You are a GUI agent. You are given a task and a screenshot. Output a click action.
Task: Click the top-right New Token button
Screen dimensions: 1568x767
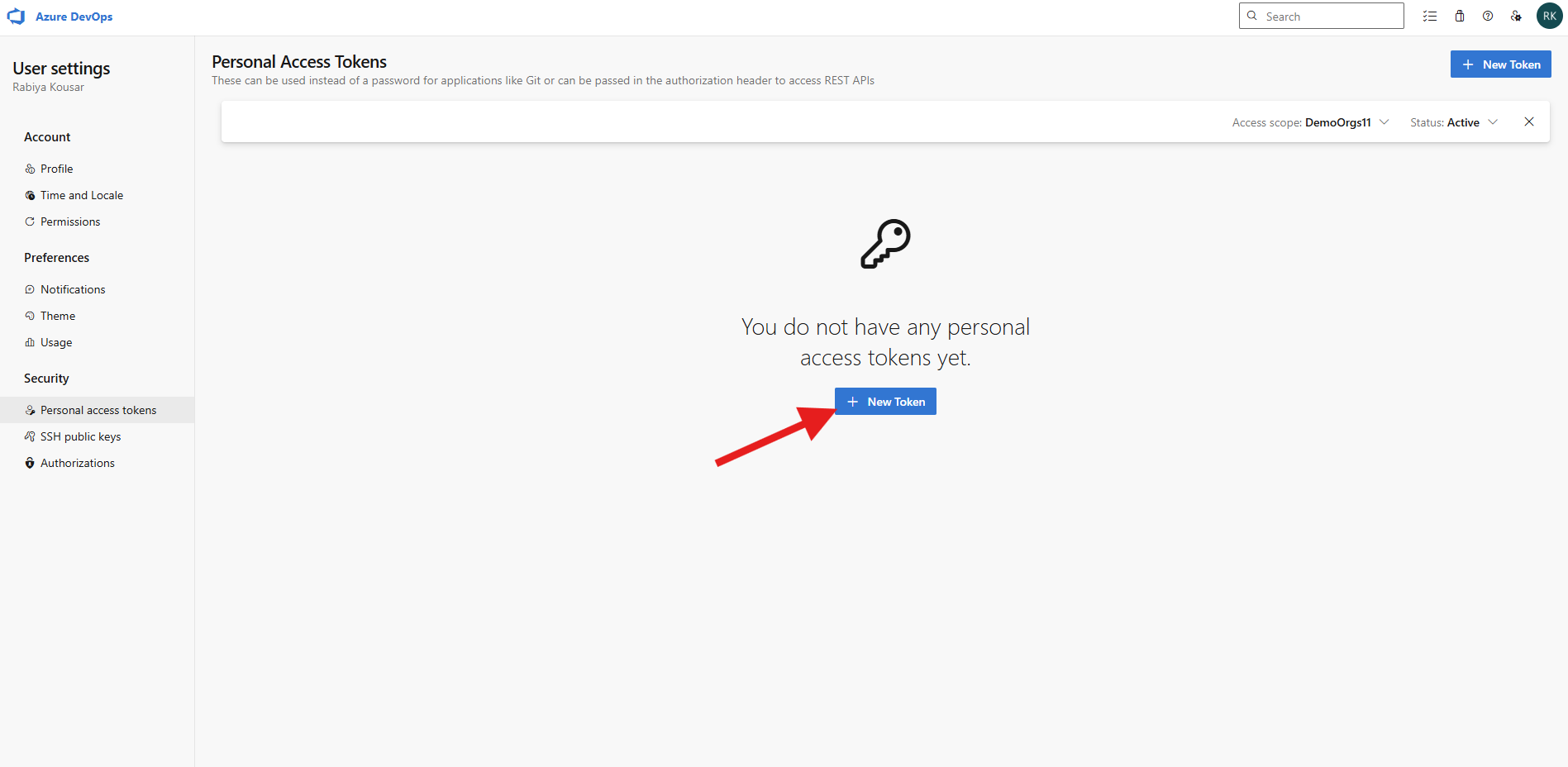pos(1500,64)
